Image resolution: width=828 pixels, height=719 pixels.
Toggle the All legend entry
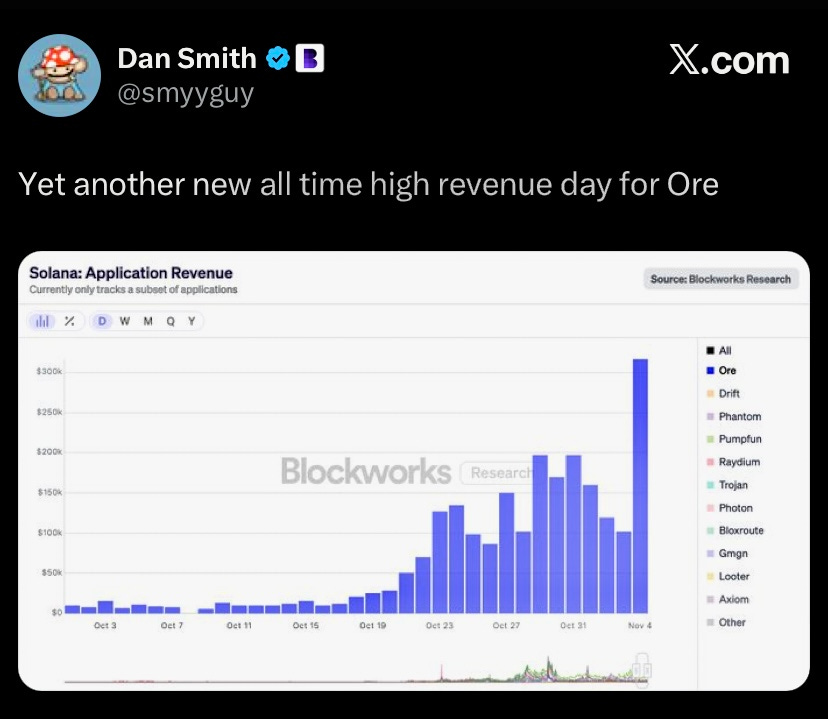(x=719, y=351)
